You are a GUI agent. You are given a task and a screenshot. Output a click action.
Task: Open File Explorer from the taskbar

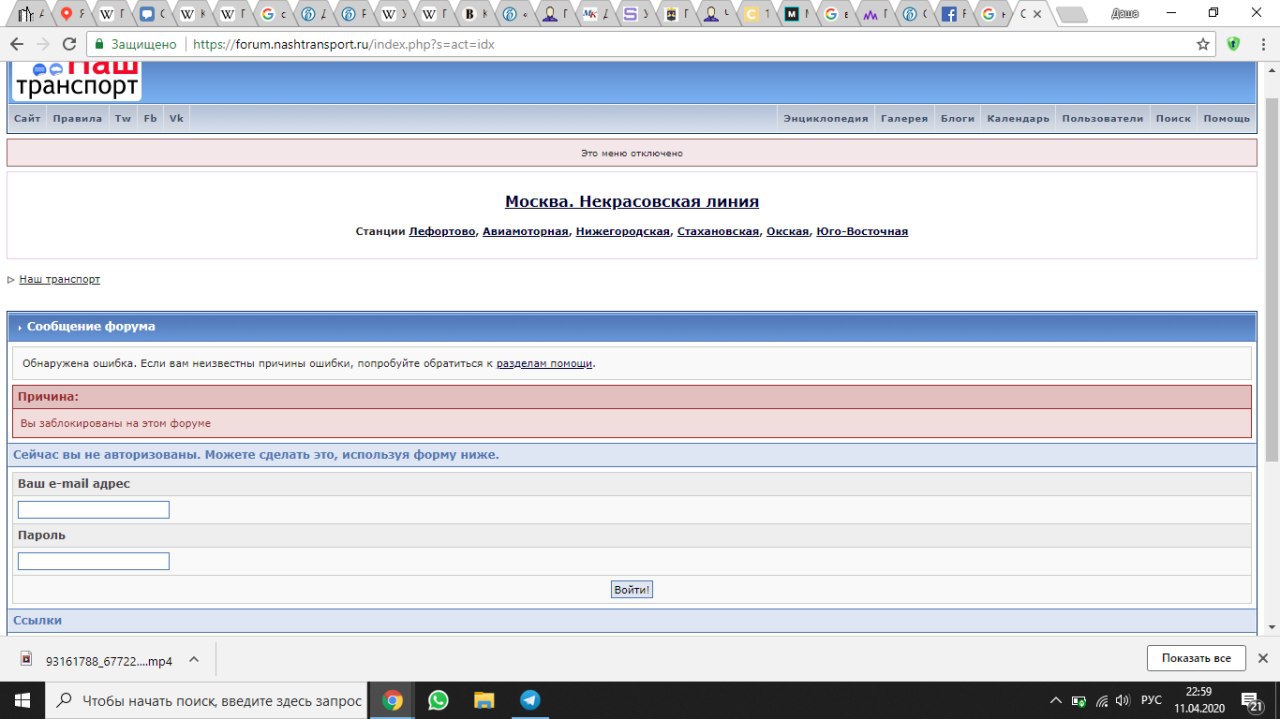click(x=484, y=700)
